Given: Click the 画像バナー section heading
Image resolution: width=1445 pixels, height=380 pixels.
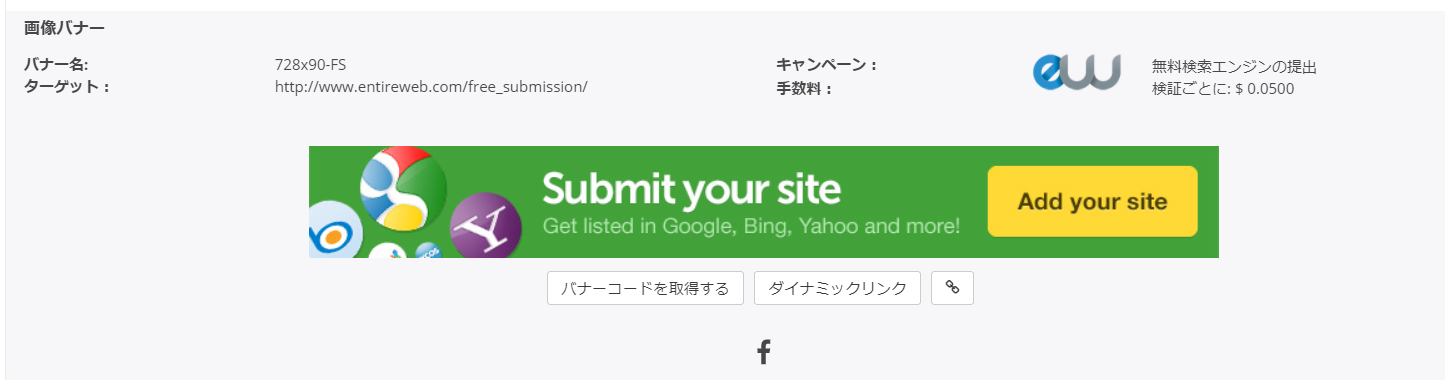Looking at the screenshot, I should coord(64,27).
